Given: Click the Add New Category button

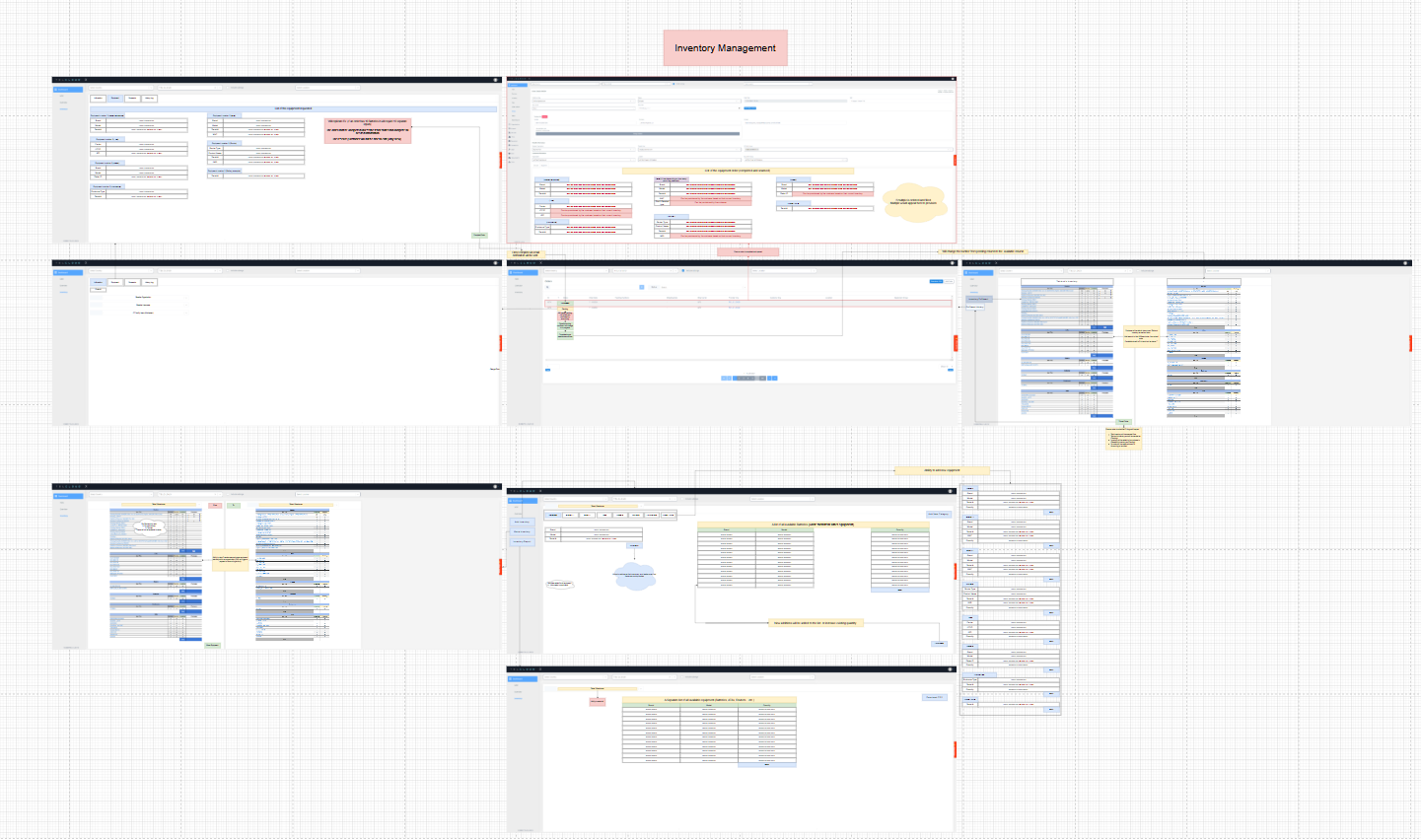Looking at the screenshot, I should 938,514.
